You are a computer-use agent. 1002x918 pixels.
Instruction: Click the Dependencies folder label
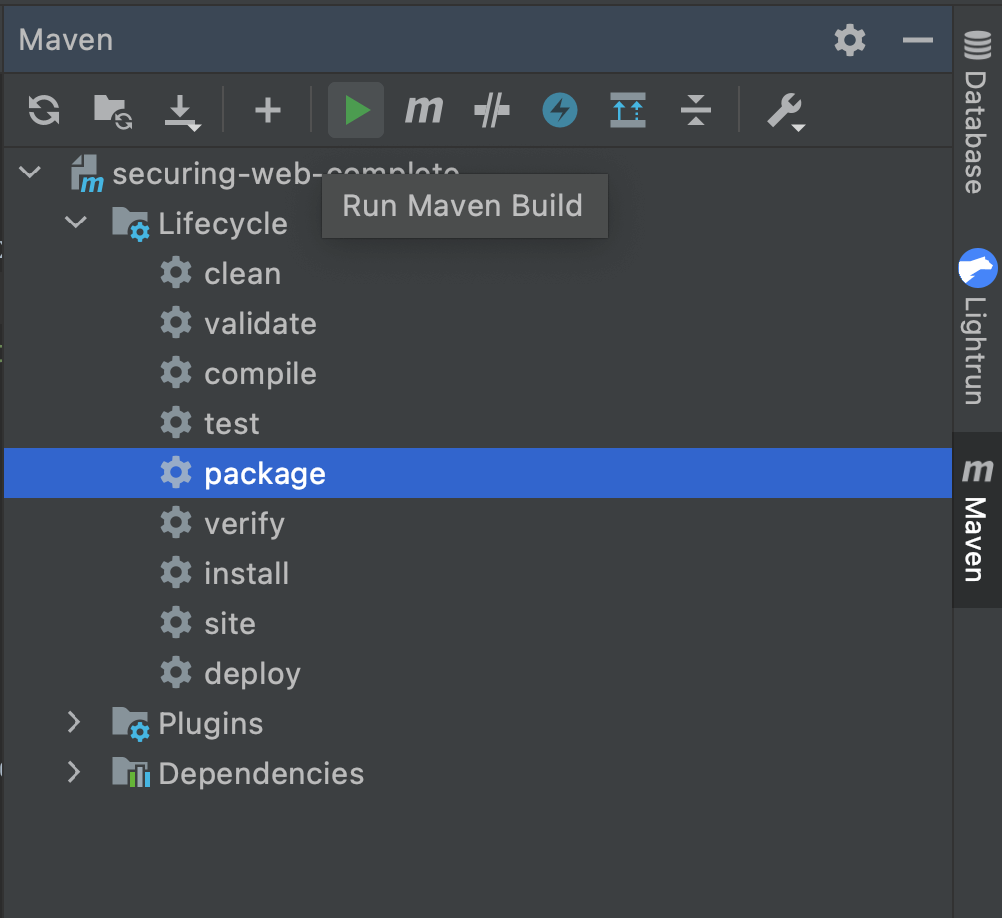(261, 774)
